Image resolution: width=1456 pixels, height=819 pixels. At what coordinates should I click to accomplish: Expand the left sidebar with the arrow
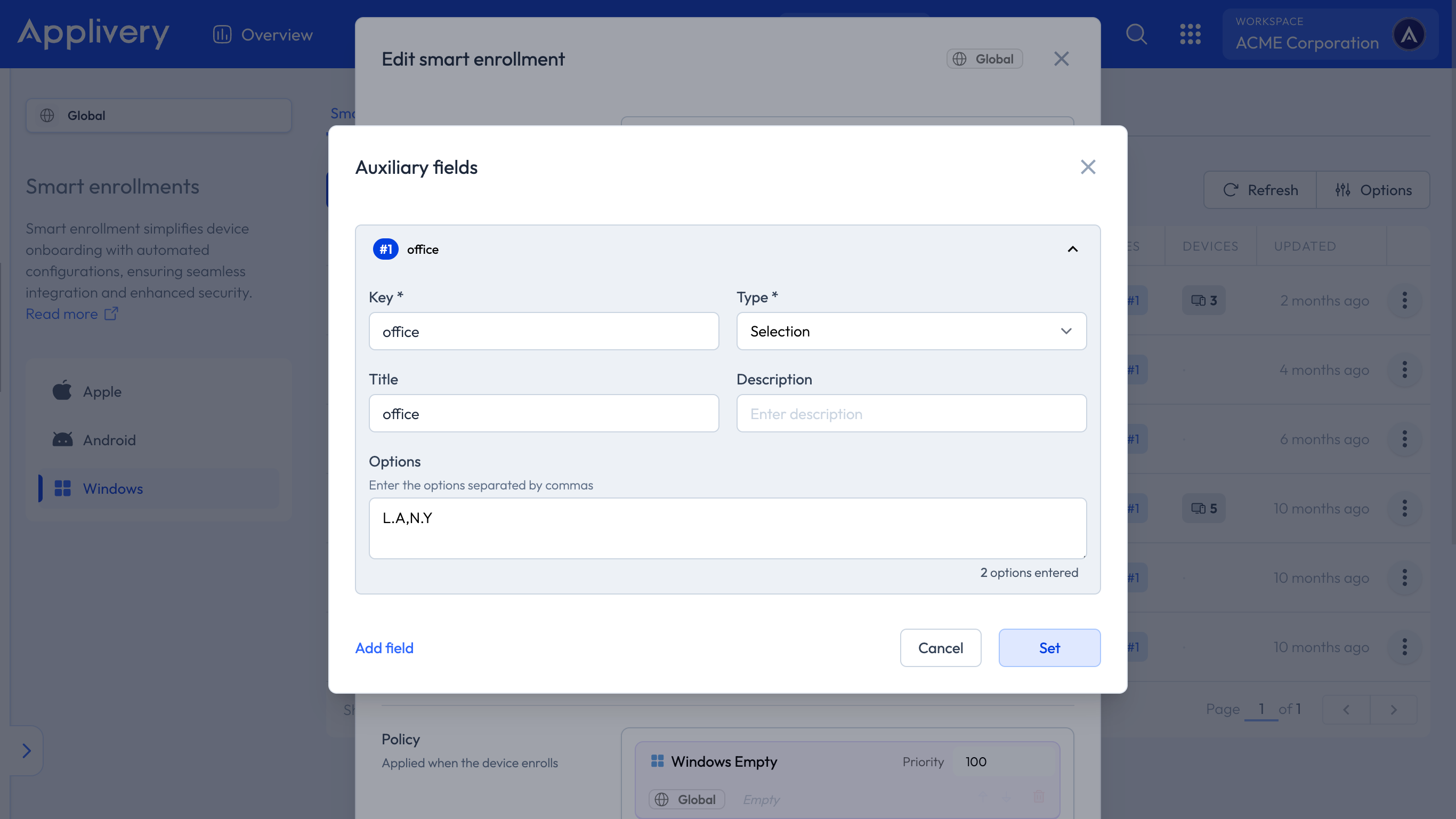[26, 751]
